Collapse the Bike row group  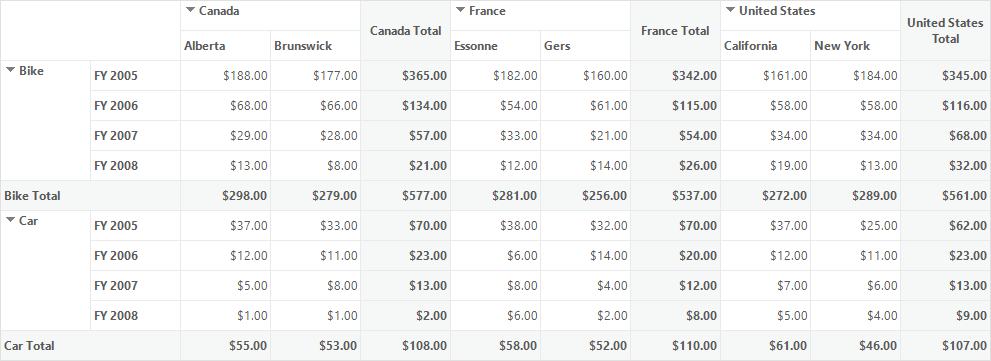click(x=10, y=70)
